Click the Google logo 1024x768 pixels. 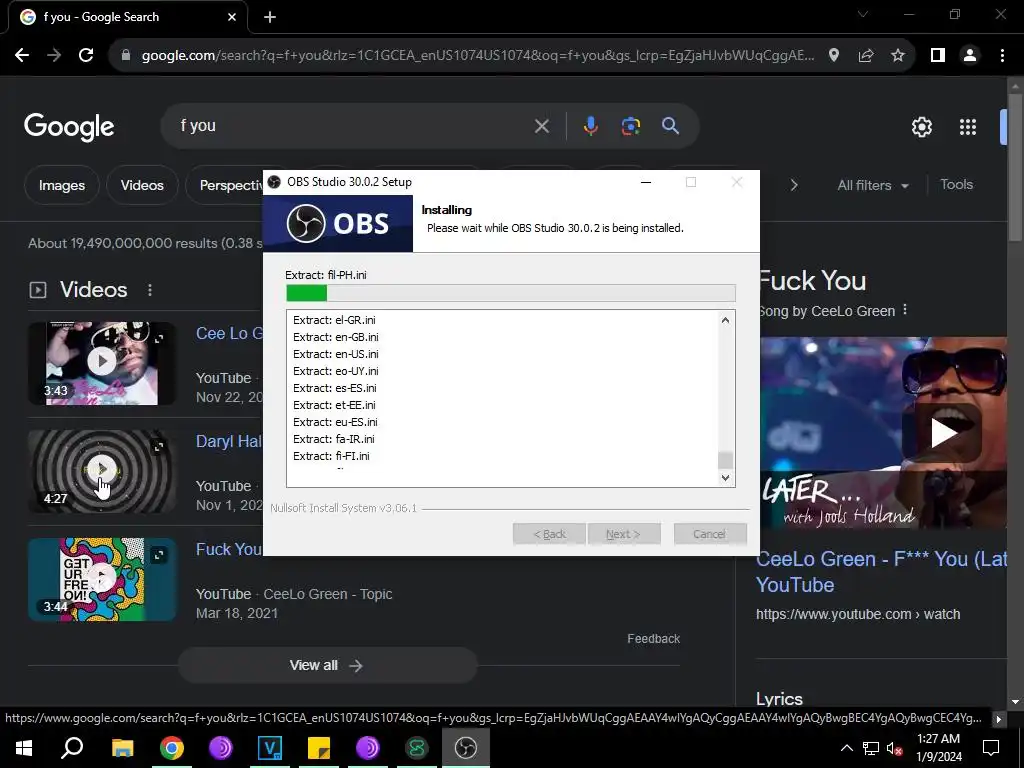[x=69, y=127]
